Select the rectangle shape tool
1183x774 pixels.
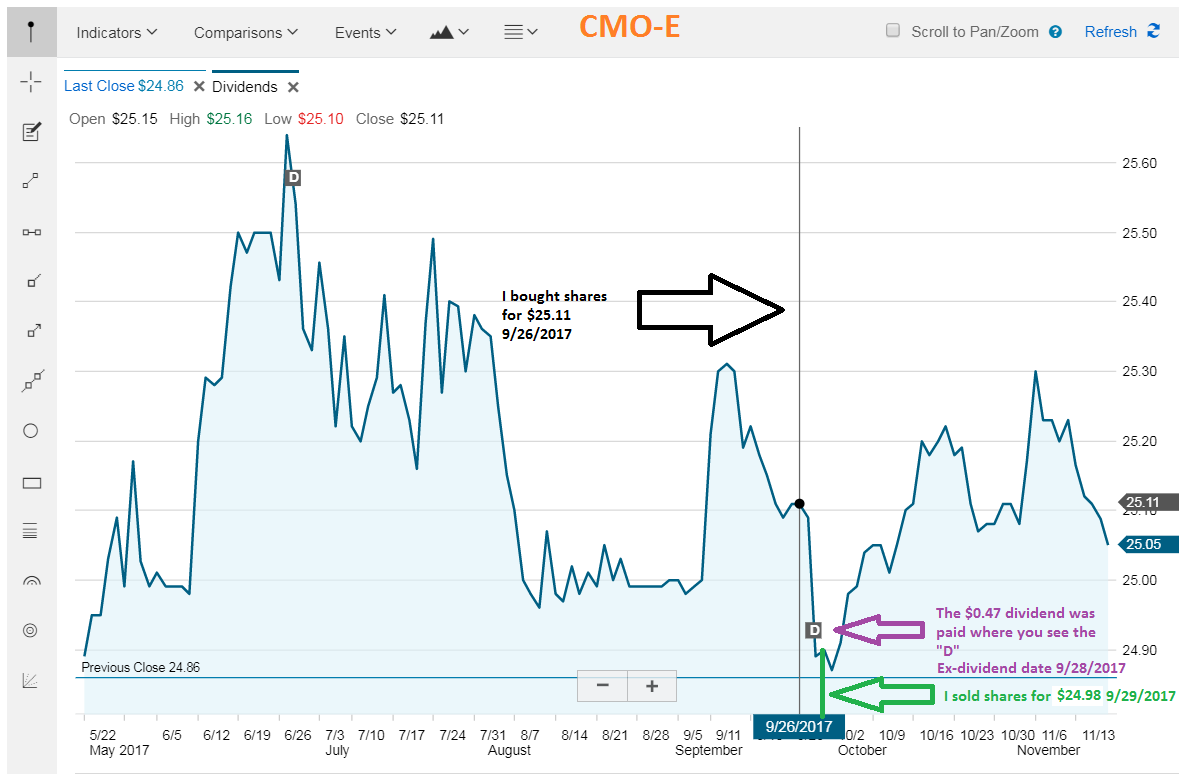tap(32, 483)
